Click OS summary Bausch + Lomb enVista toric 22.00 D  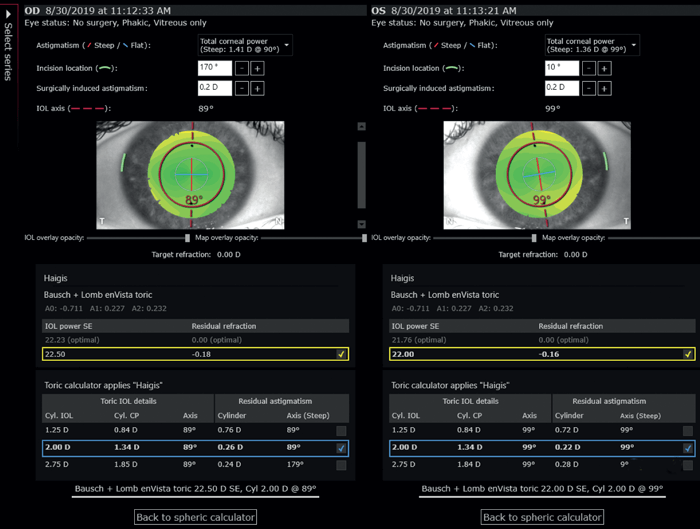[542, 489]
